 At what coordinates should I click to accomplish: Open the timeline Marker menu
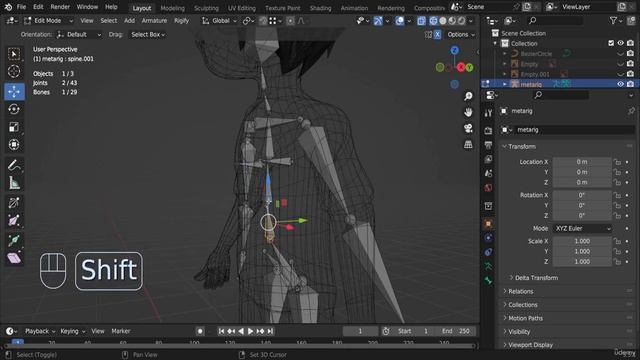pos(121,331)
